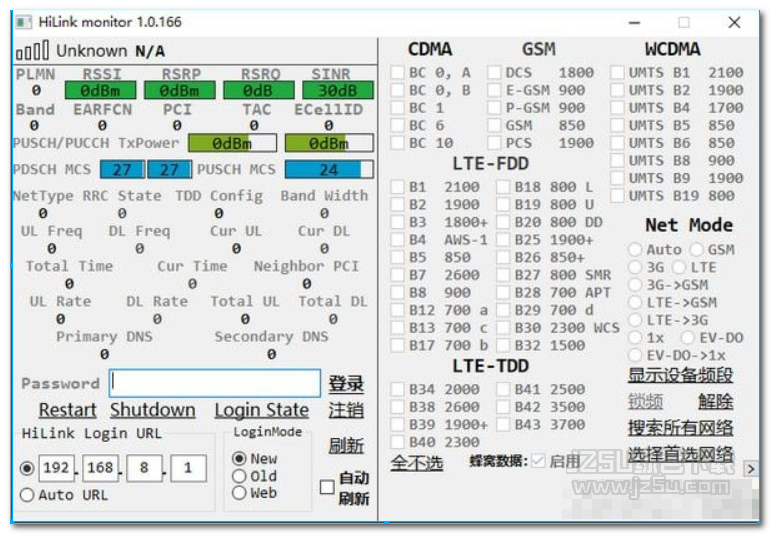Click the 登录 login link
The height and width of the screenshot is (535, 771).
tap(347, 384)
